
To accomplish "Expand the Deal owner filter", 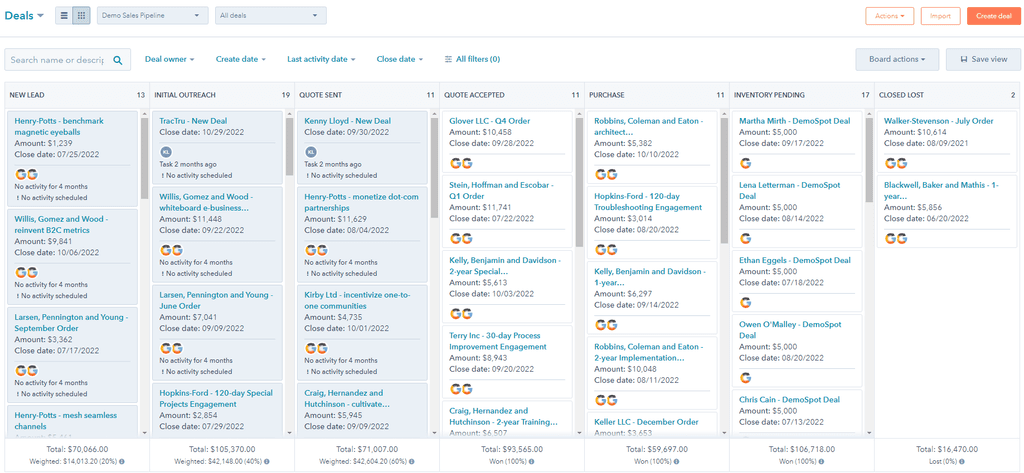I will click(170, 59).
